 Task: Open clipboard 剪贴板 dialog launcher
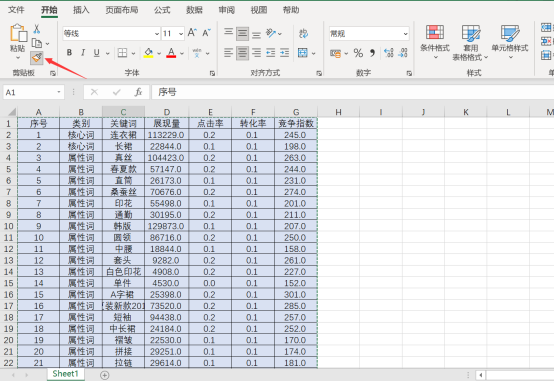click(x=53, y=73)
